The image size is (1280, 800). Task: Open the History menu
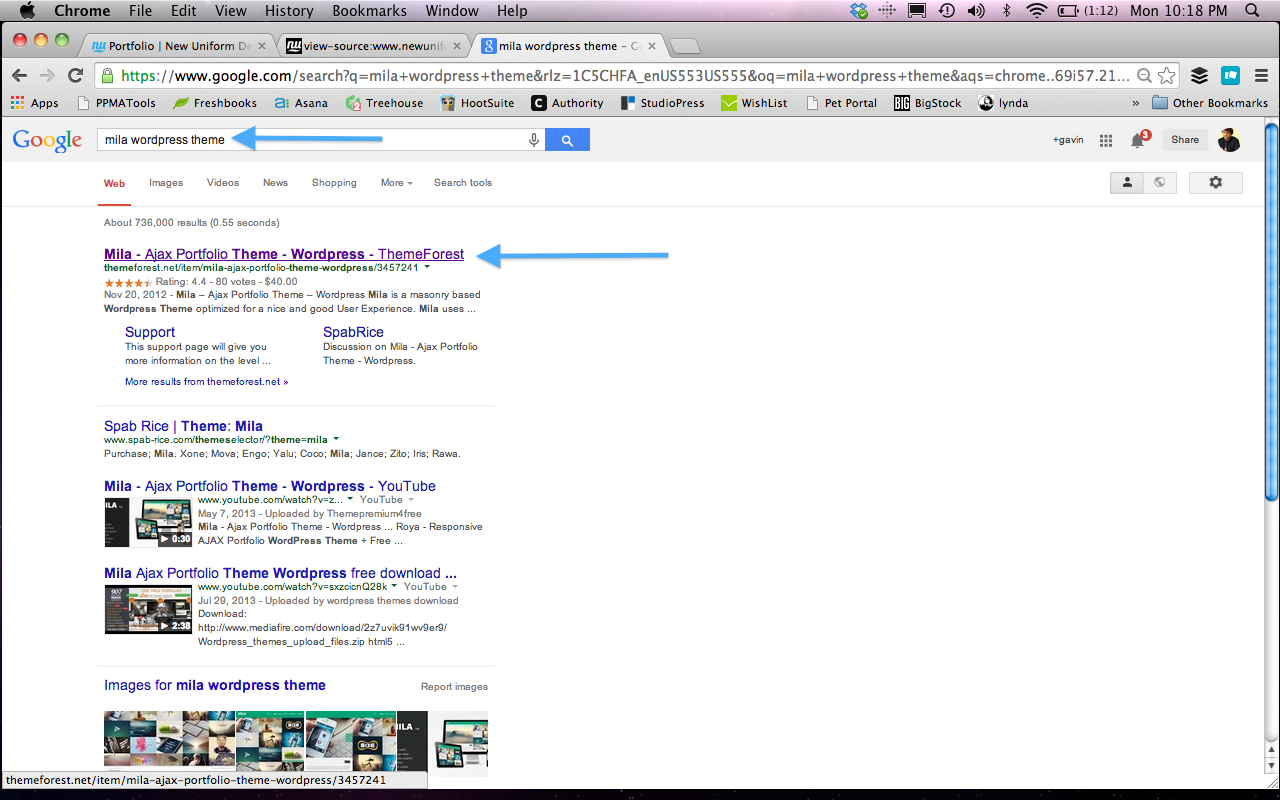pos(289,11)
